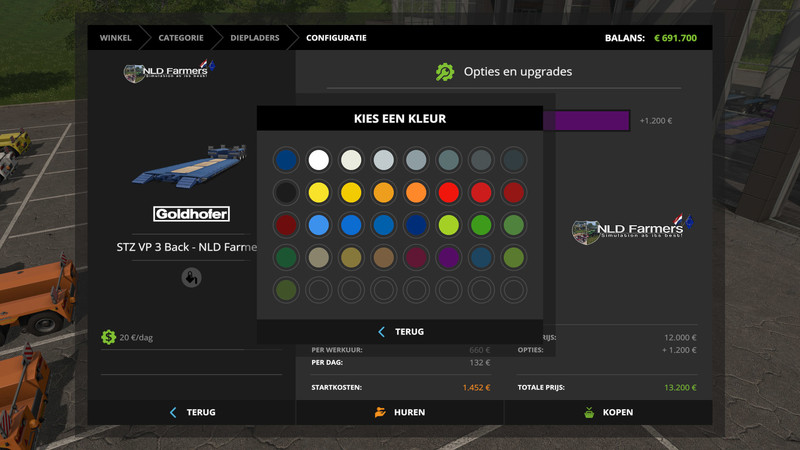
Task: Select the brown color swatch
Action: (383, 258)
